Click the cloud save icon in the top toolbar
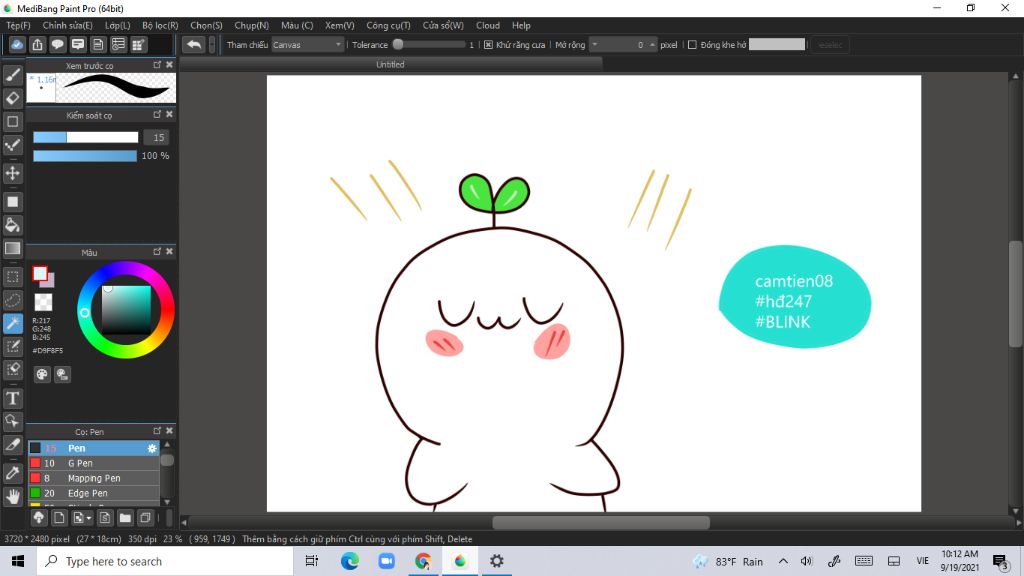The height and width of the screenshot is (576, 1024). (x=17, y=44)
